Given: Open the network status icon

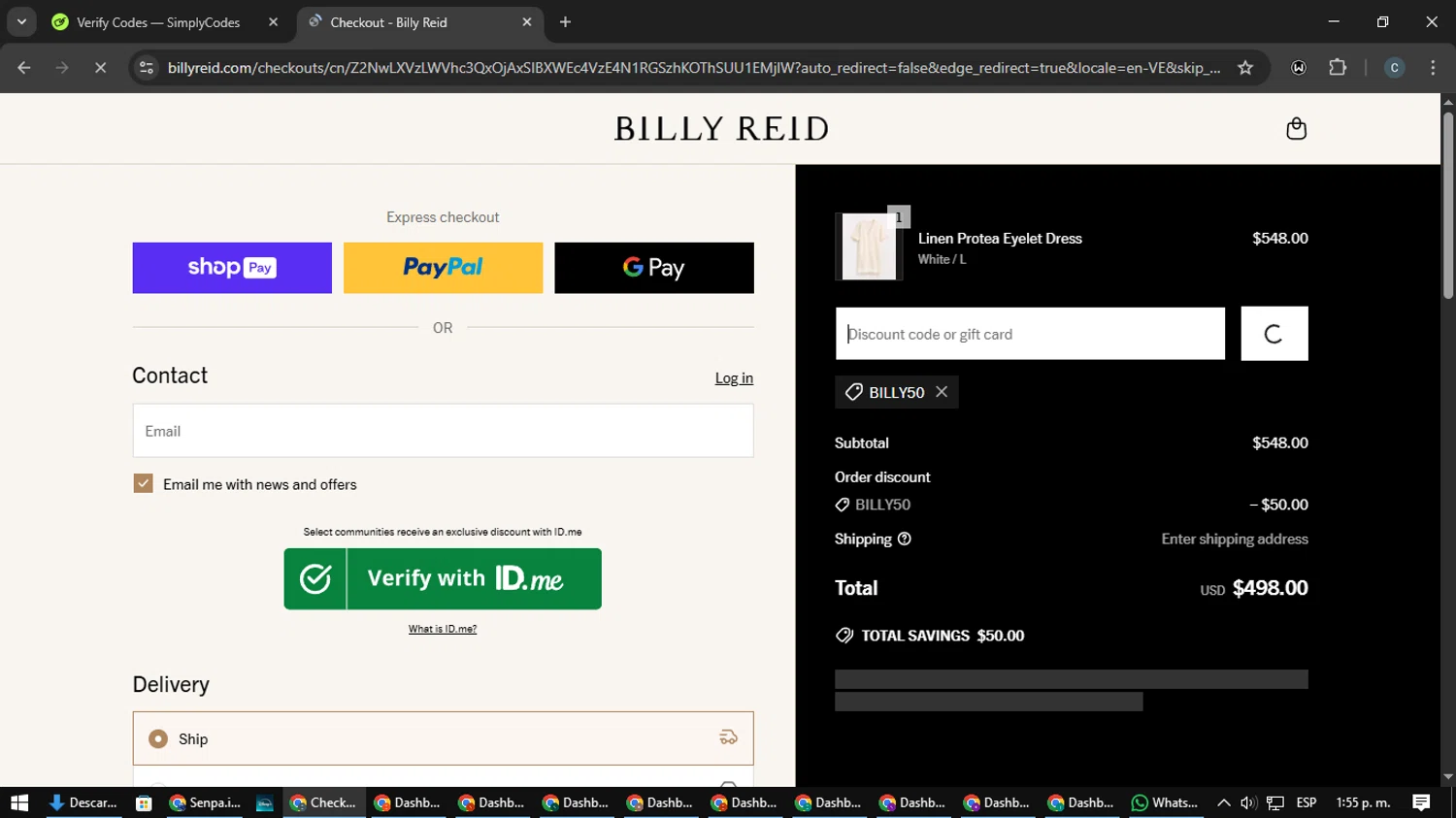Looking at the screenshot, I should pyautogui.click(x=1275, y=802).
